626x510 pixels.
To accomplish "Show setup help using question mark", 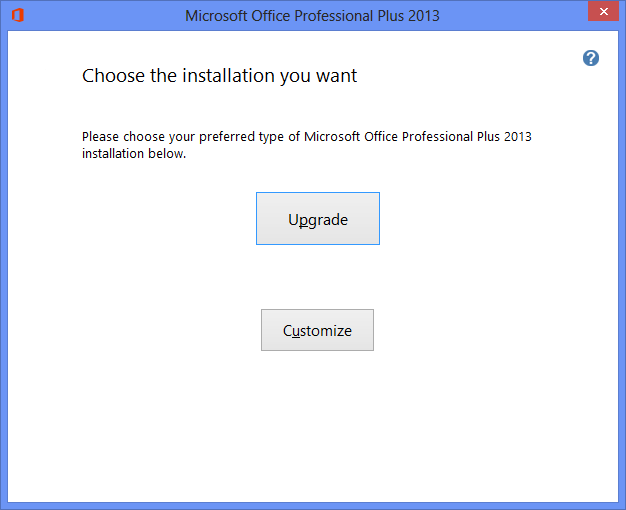I will click(x=591, y=58).
